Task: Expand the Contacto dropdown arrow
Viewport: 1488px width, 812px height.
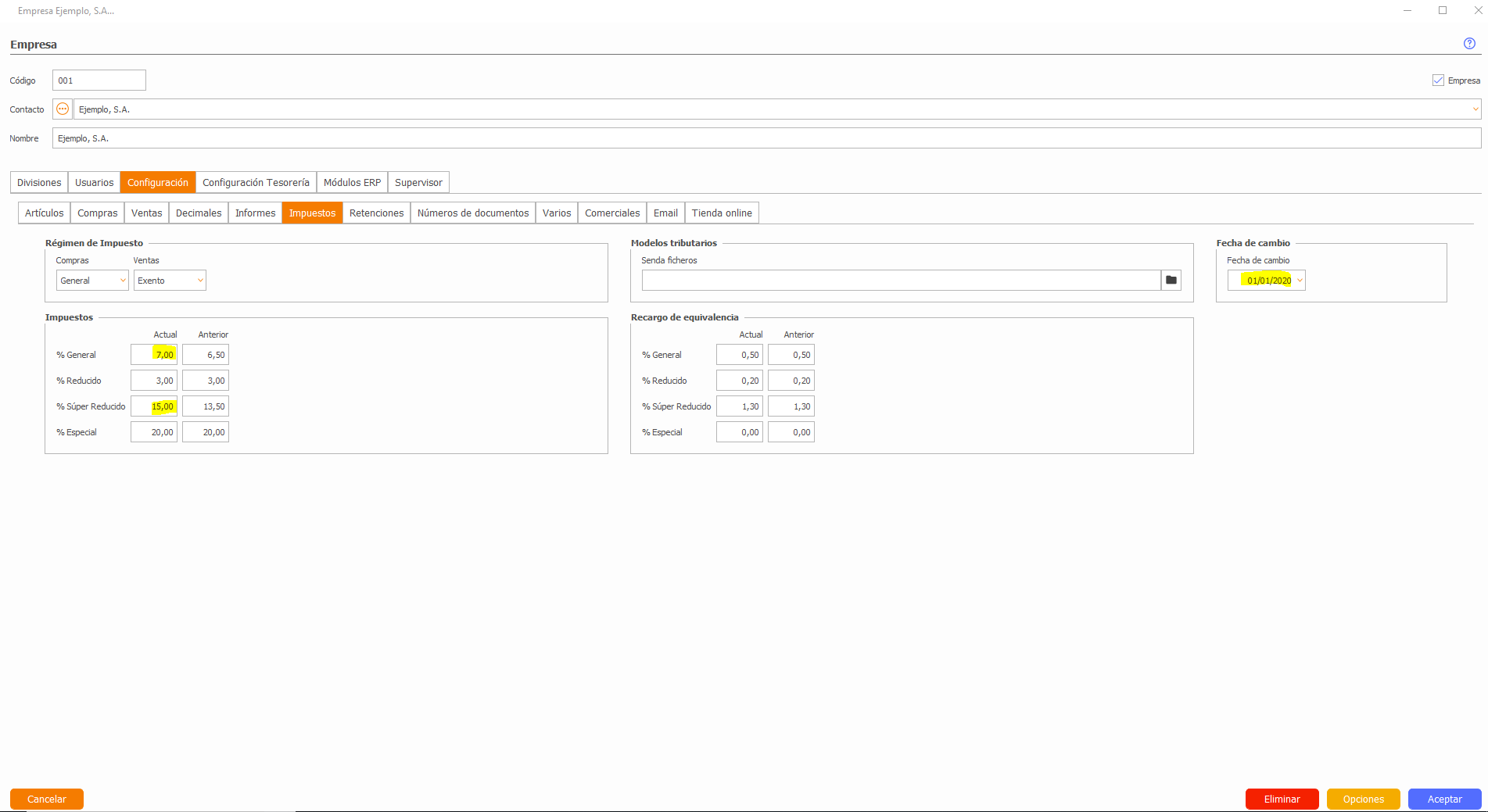Action: tap(1475, 109)
